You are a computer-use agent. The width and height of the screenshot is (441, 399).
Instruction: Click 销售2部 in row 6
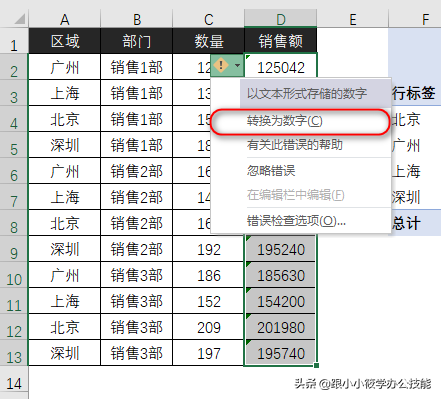click(x=137, y=171)
